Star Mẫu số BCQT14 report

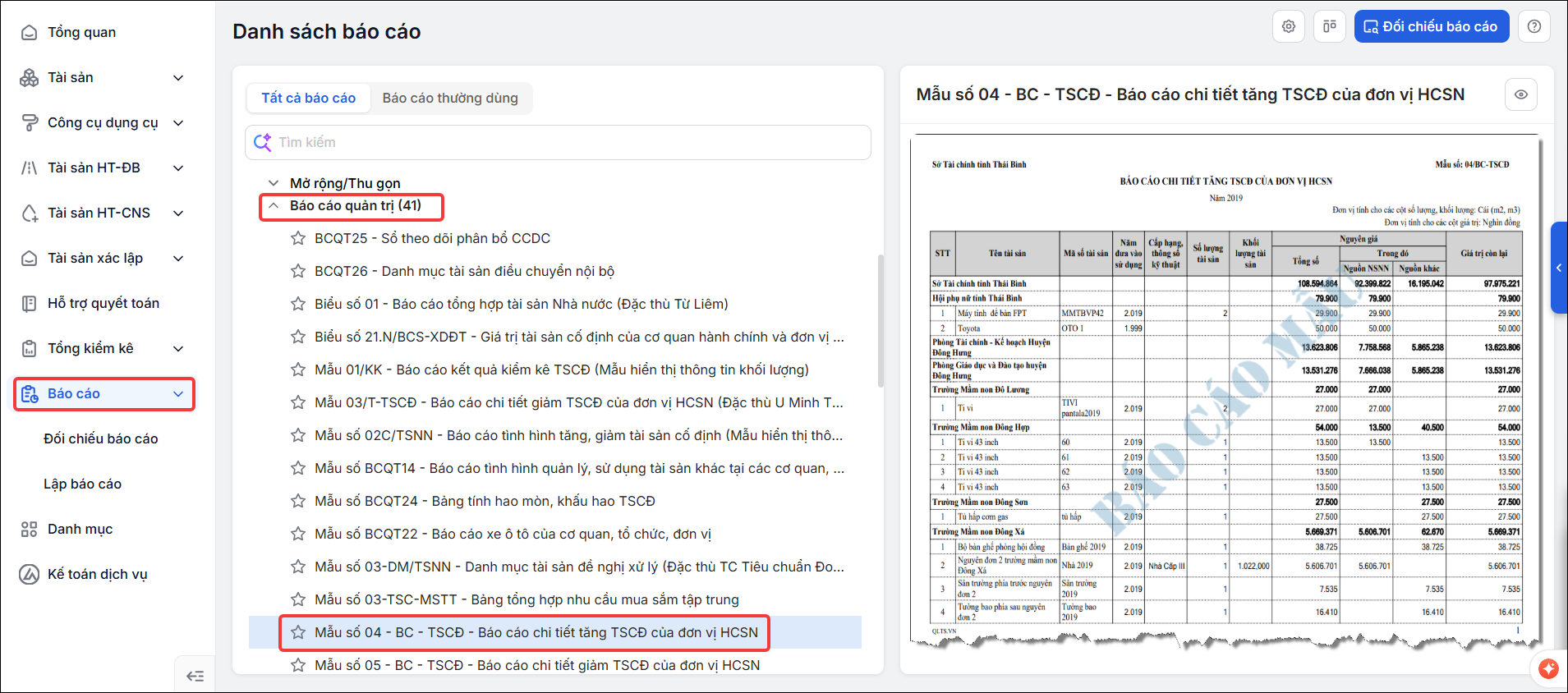(x=298, y=468)
